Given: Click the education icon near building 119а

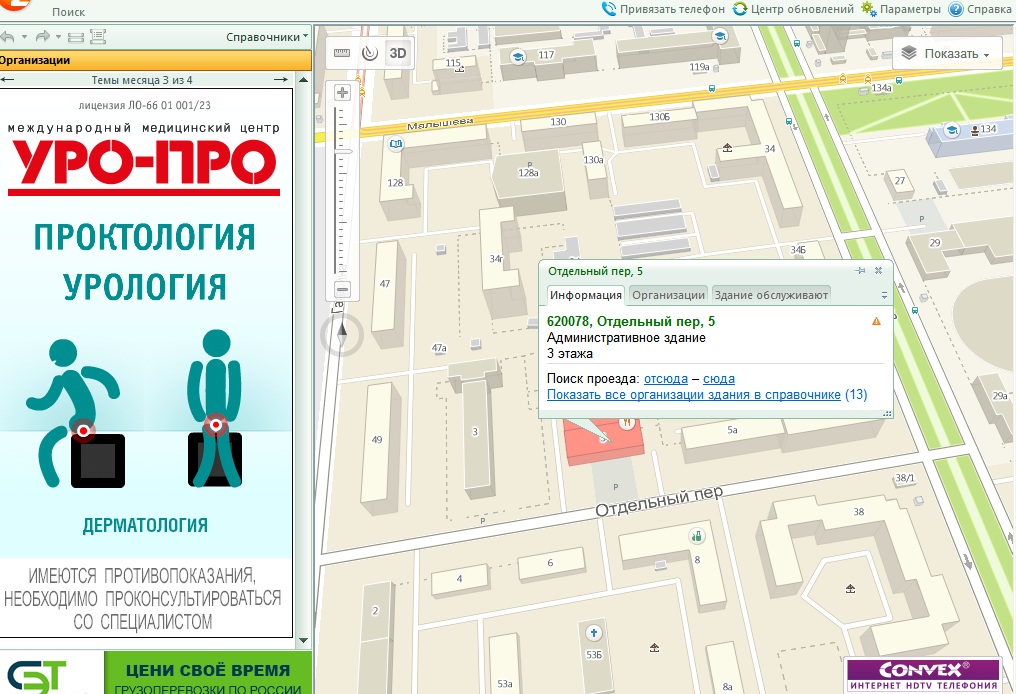Looking at the screenshot, I should (x=719, y=37).
